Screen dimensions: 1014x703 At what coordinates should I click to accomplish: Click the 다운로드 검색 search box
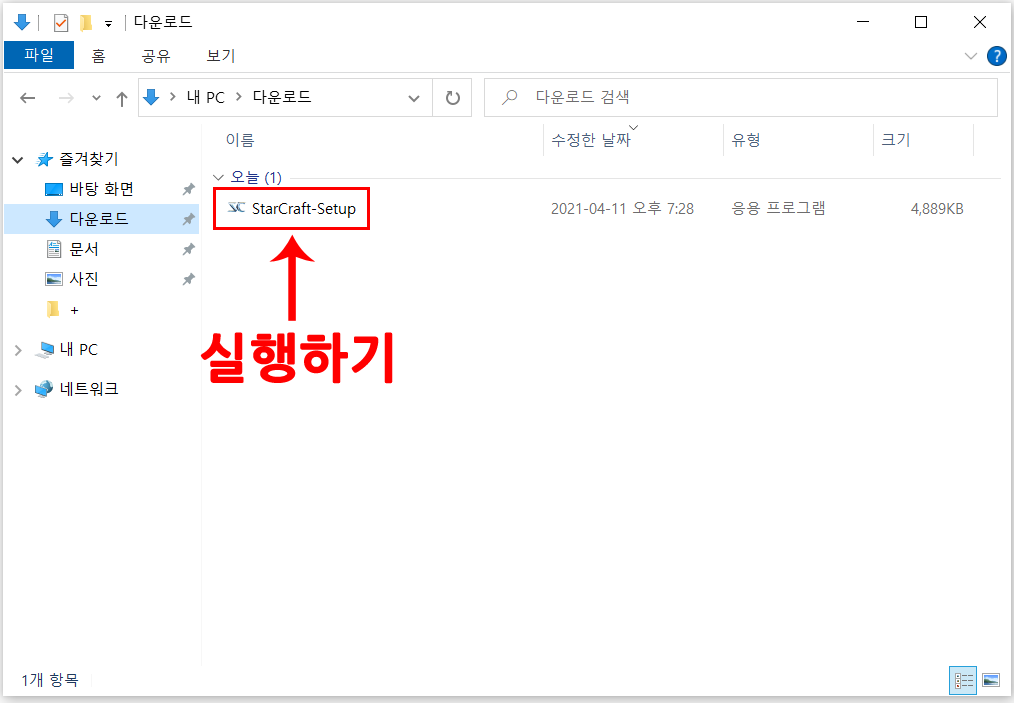[x=740, y=98]
